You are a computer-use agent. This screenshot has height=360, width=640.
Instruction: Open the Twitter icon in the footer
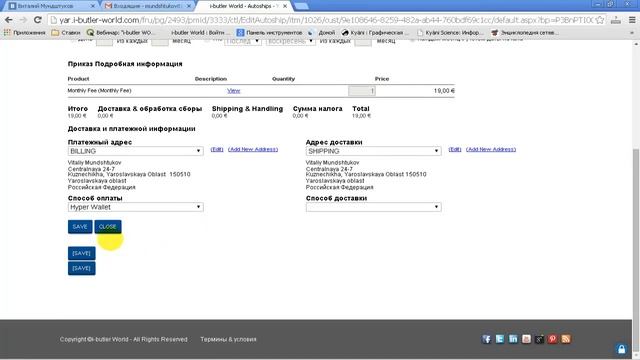(500, 339)
